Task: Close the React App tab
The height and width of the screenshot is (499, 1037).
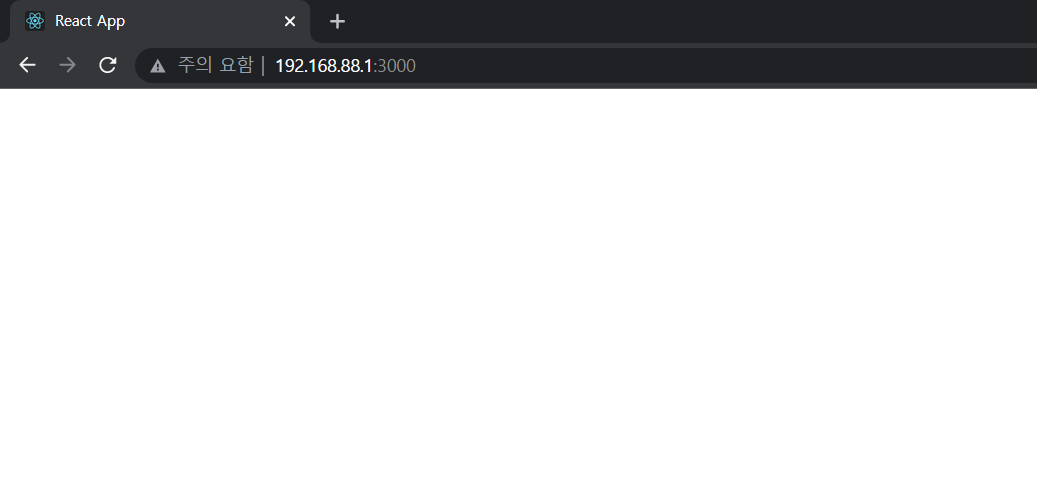Action: [x=290, y=21]
